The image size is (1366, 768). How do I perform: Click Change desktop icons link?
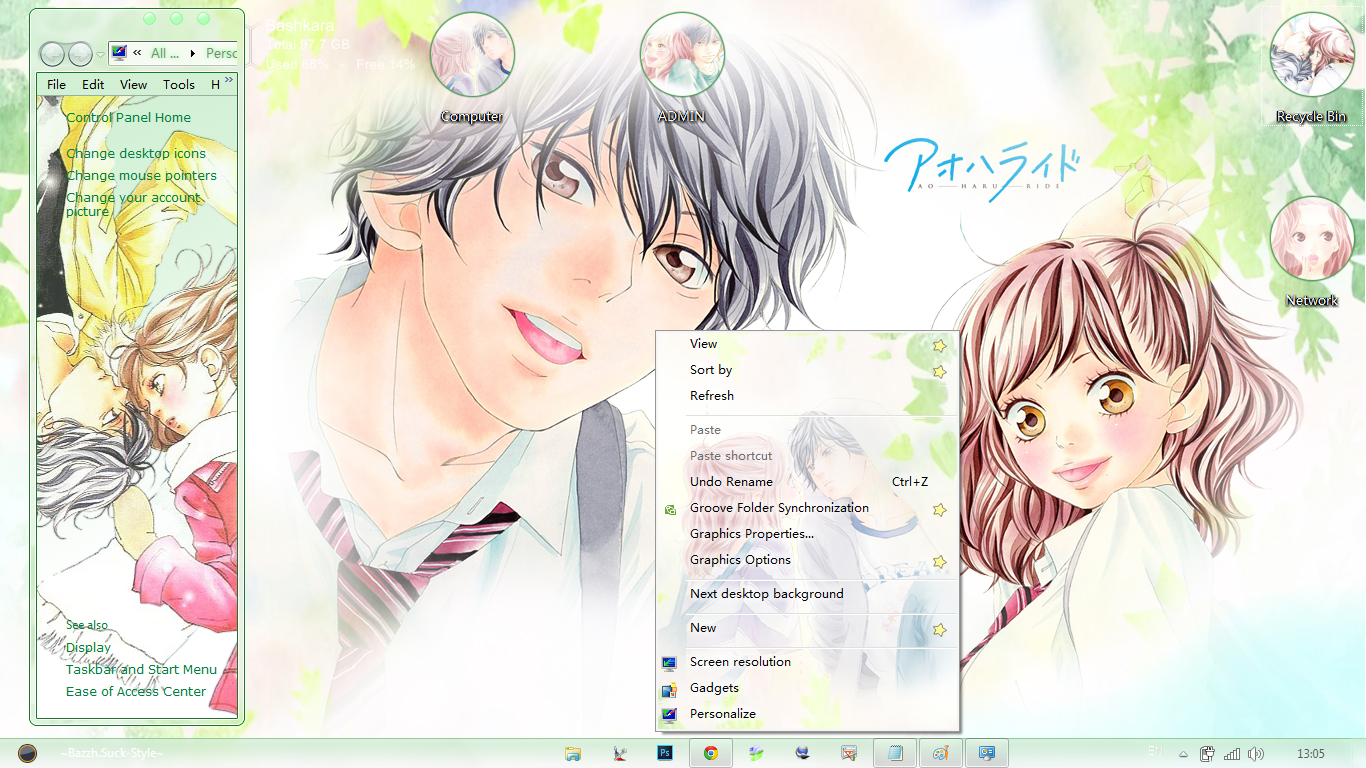pyautogui.click(x=136, y=153)
